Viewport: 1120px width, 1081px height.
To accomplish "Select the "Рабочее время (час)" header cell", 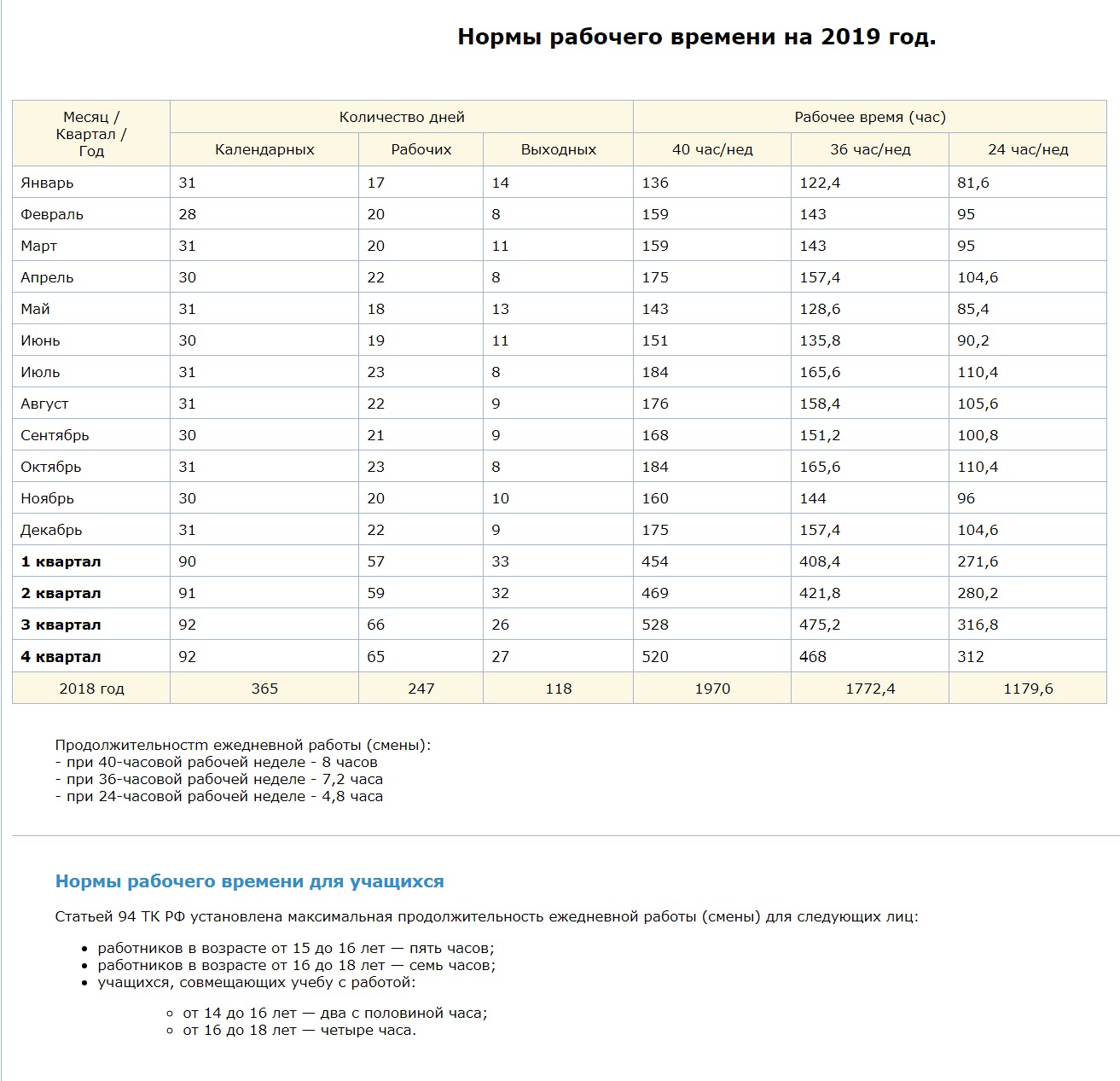I will coord(869,117).
